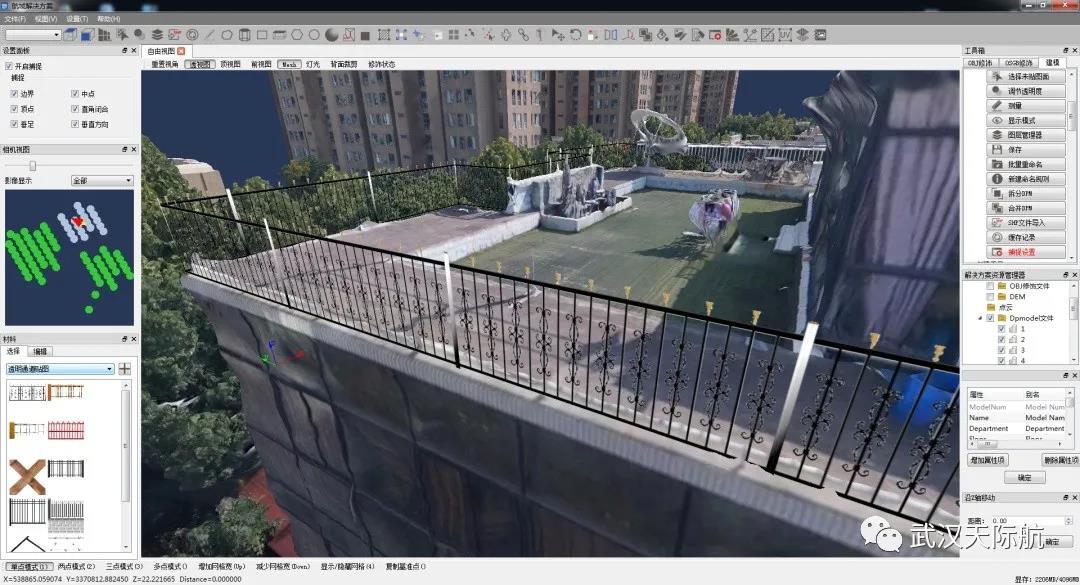Collapse the Dpmodel文件 tree node

click(980, 318)
